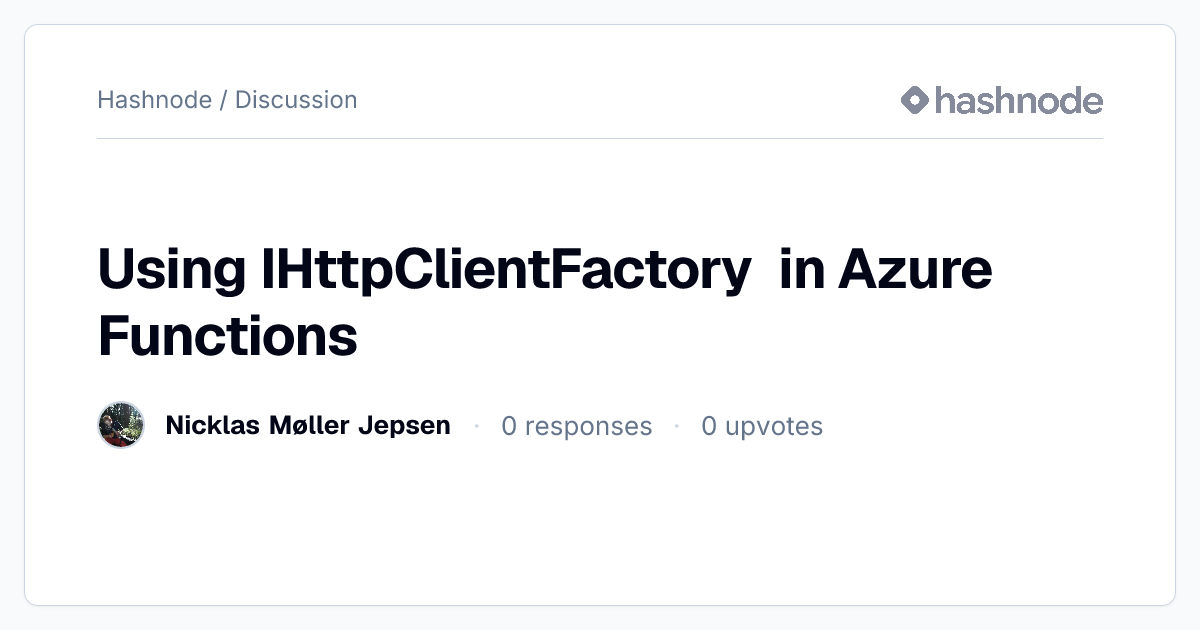Click the slash separator in breadcrumb

[x=223, y=100]
